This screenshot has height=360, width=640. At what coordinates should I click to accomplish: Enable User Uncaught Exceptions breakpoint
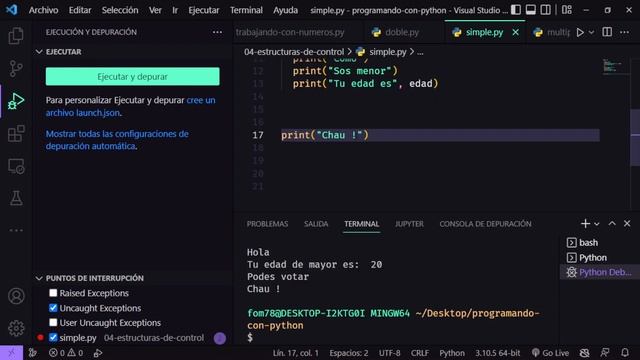click(53, 322)
